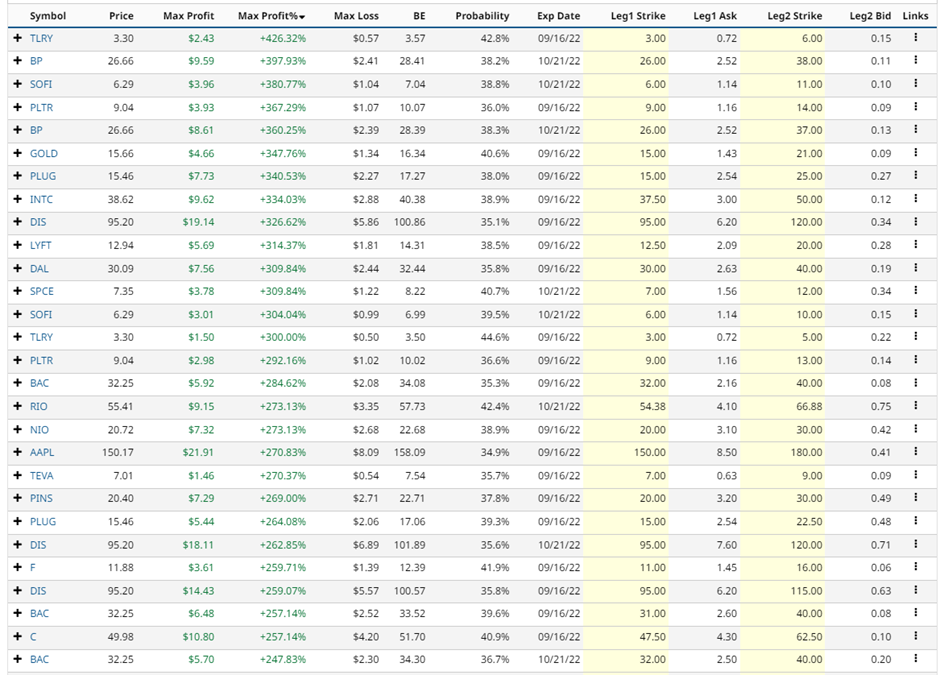Open links menu for SOFI row with $3.96 profit
This screenshot has width=940, height=675.
pos(915,83)
